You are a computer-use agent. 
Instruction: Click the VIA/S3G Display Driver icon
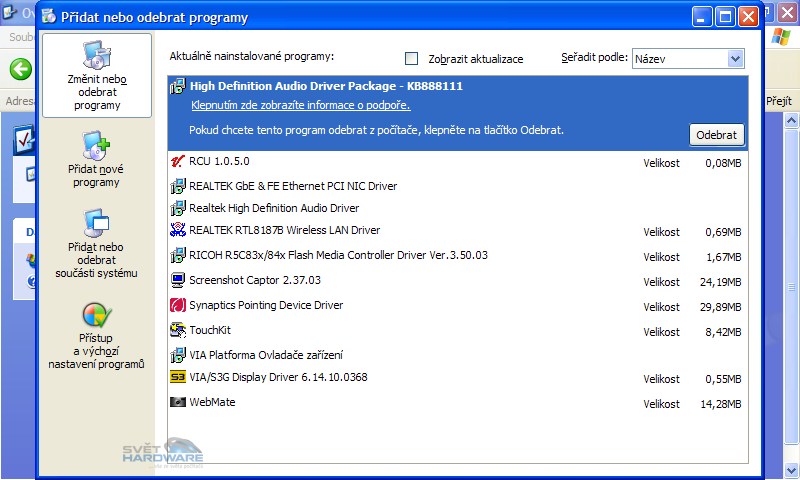coord(178,378)
